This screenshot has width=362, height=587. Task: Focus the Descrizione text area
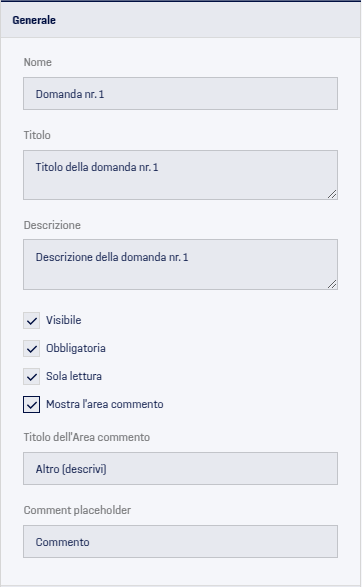coord(180,264)
